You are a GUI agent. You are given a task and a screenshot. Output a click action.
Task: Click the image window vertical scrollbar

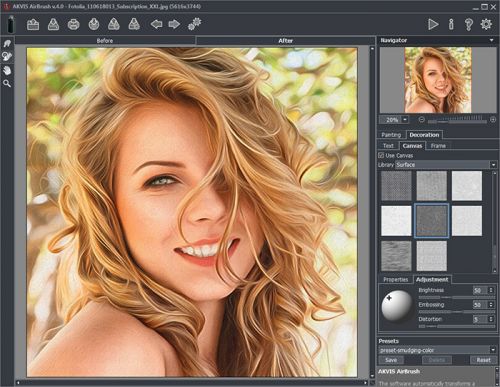click(x=372, y=212)
